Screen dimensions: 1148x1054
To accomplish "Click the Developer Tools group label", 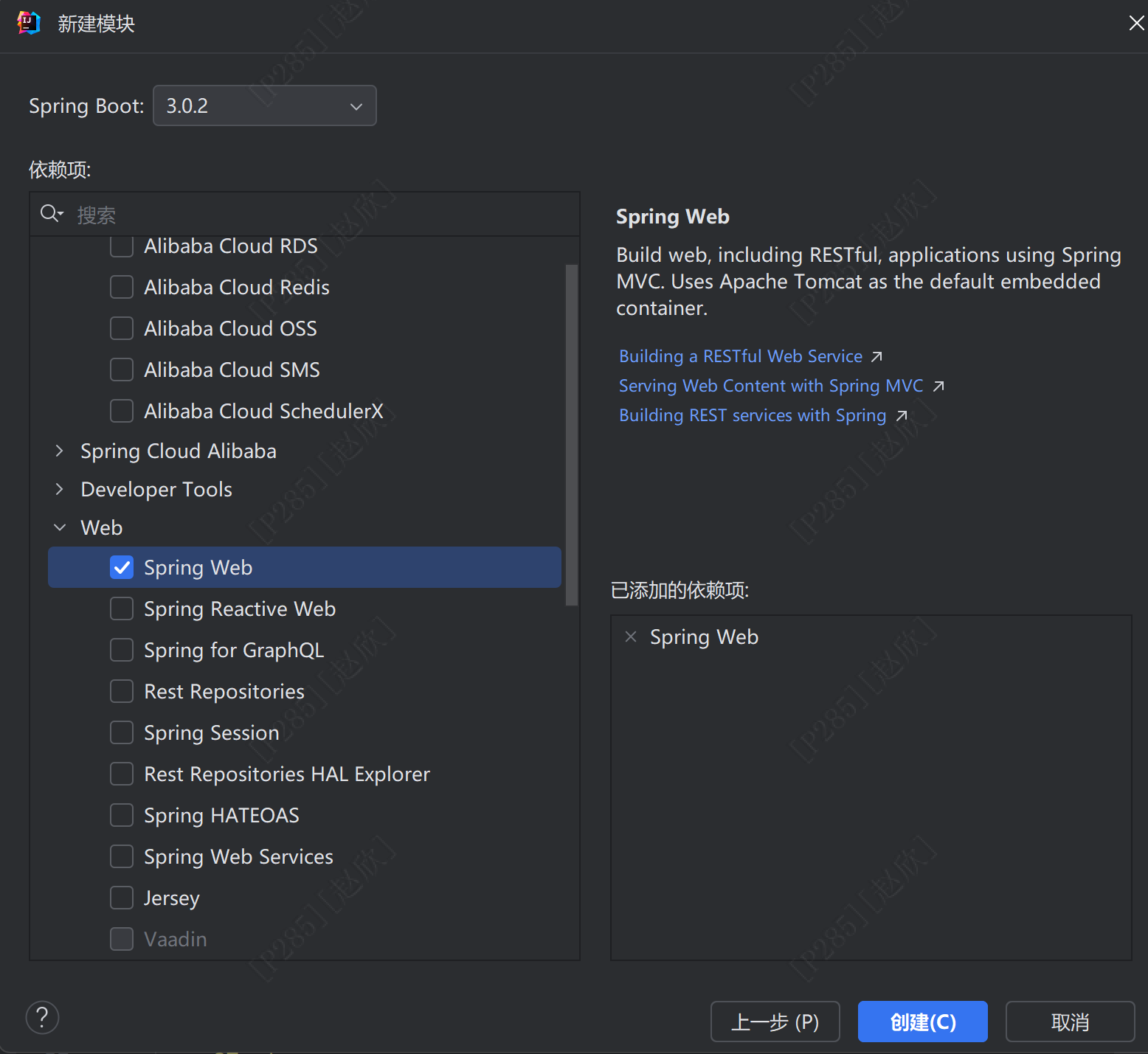I will point(156,489).
